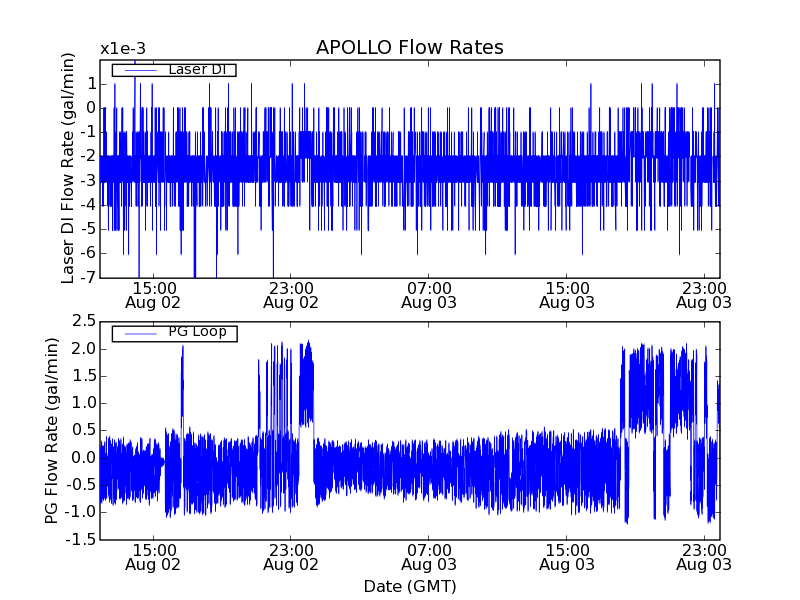800x600 pixels.
Task: Click 15:00 Aug 02 tick on lower plot
Action: click(x=153, y=556)
